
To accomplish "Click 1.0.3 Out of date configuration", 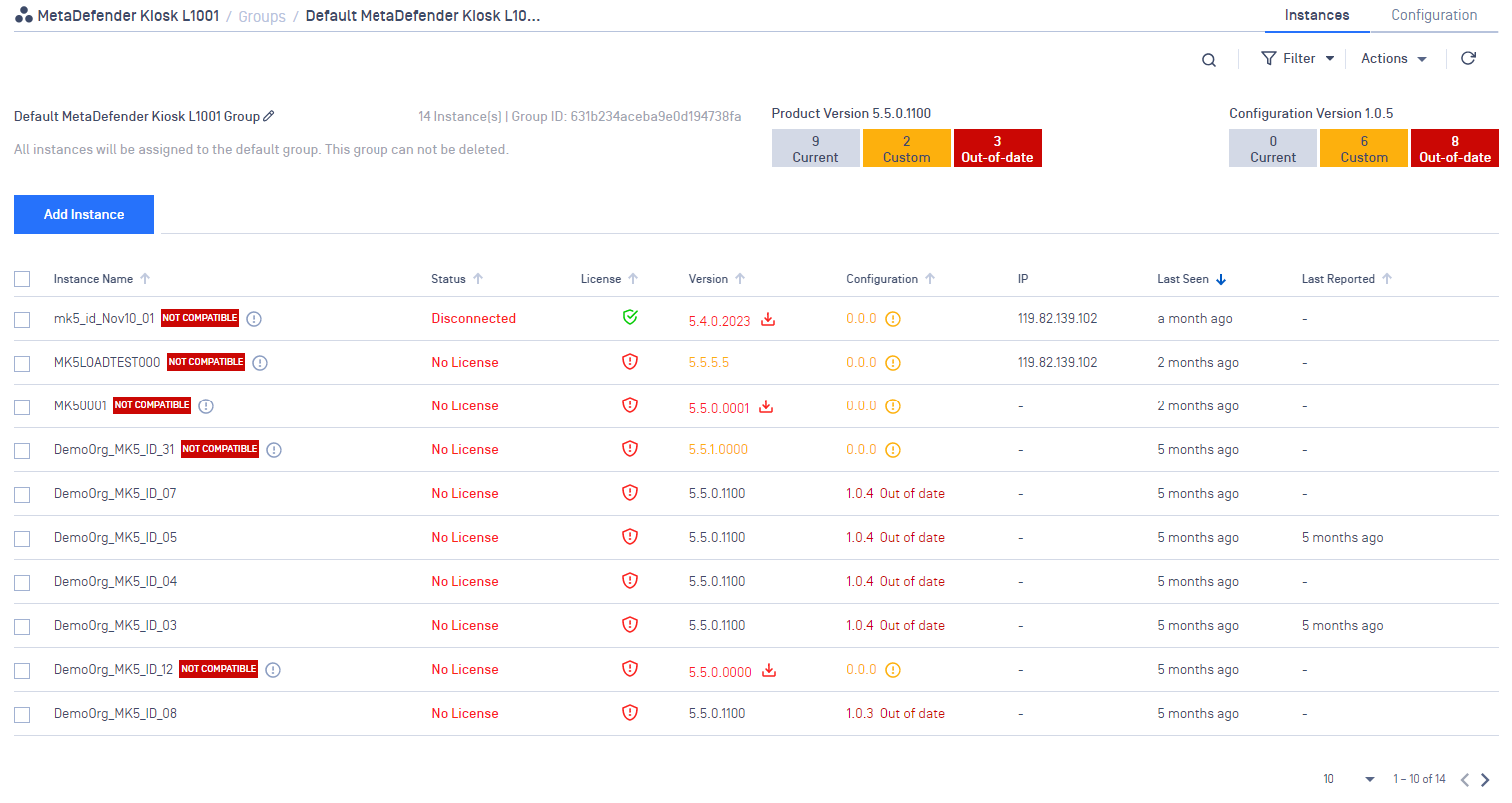I will [x=895, y=714].
